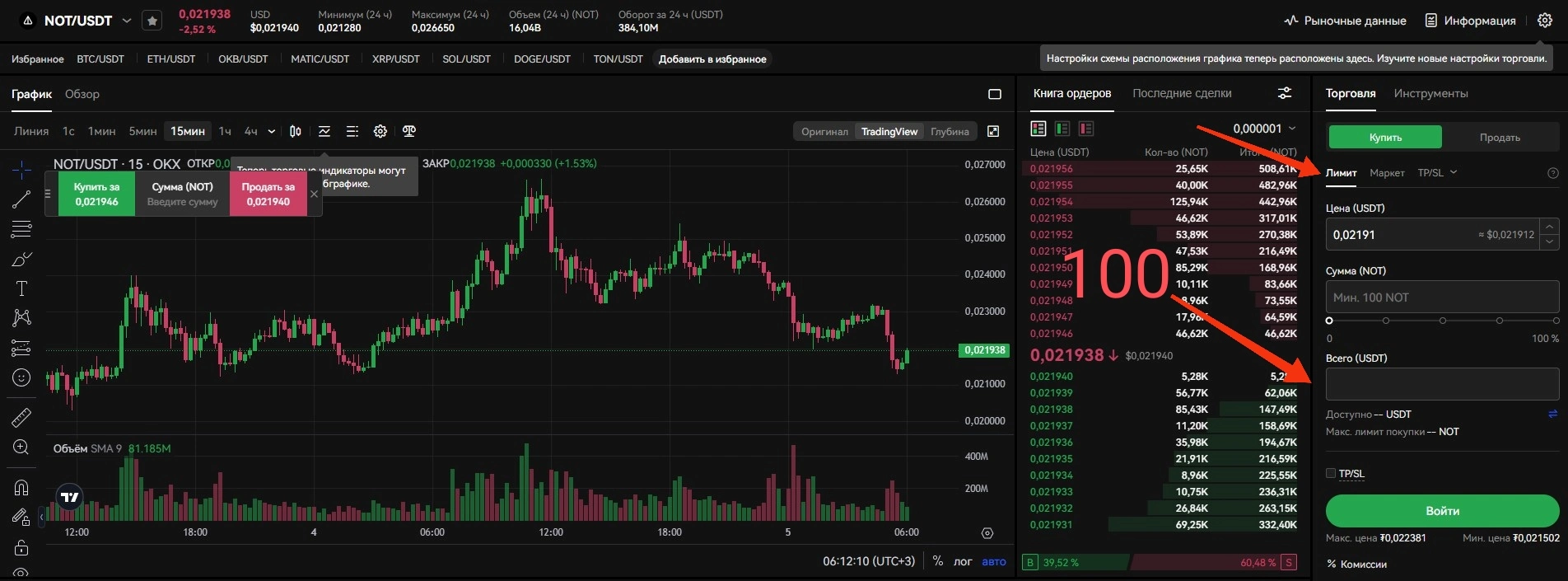Switch to Последние сделки tab
1568x581 pixels.
(x=1182, y=93)
